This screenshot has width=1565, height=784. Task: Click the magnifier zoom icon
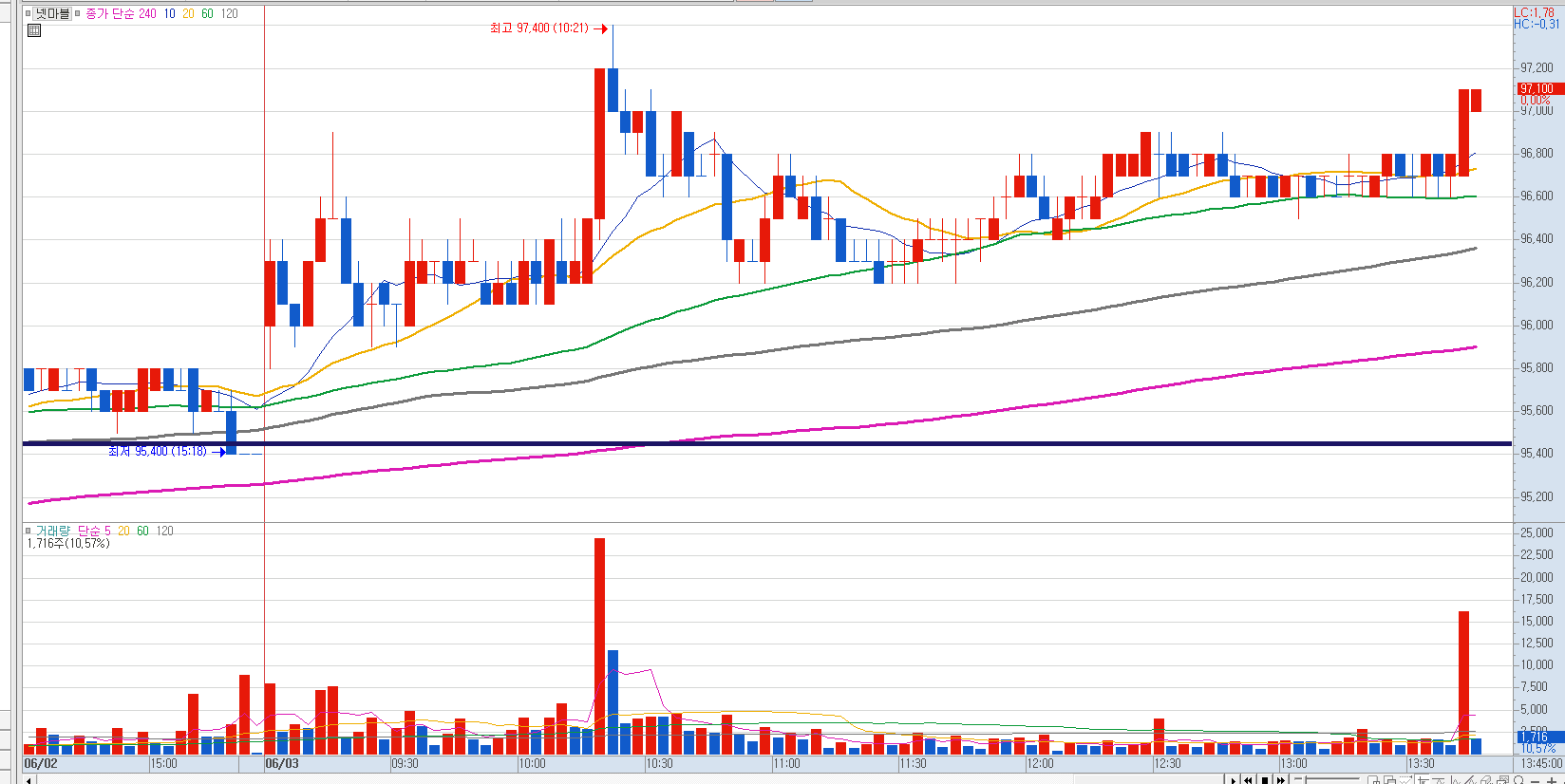[x=1518, y=780]
